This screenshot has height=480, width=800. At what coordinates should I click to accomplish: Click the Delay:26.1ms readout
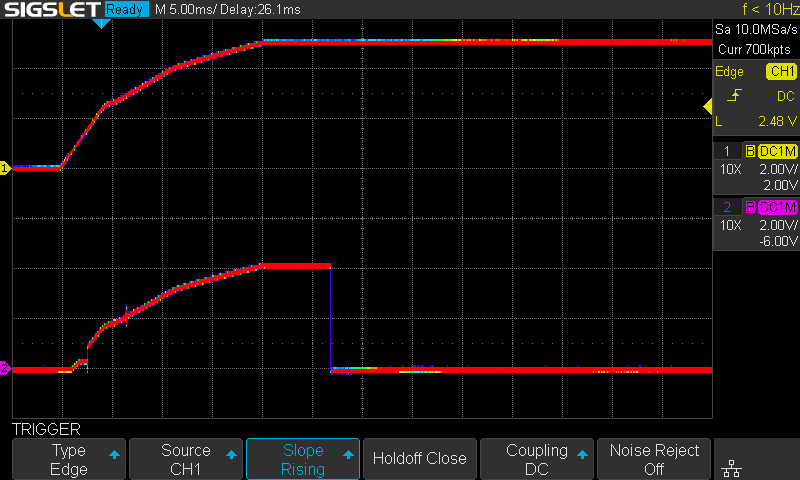pos(260,9)
